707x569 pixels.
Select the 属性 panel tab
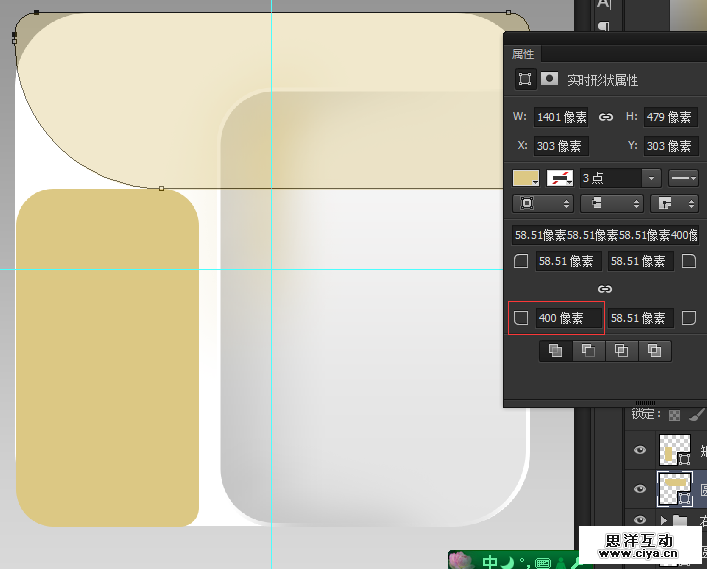[x=523, y=54]
